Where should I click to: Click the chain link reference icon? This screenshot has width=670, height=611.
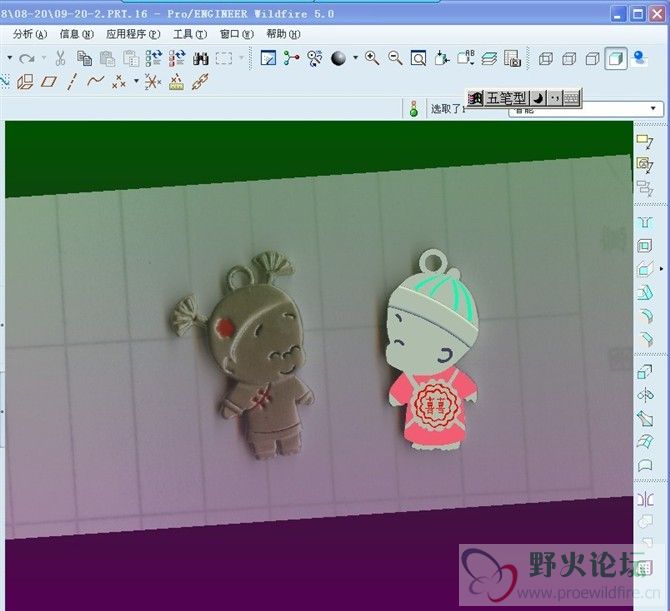[200, 81]
